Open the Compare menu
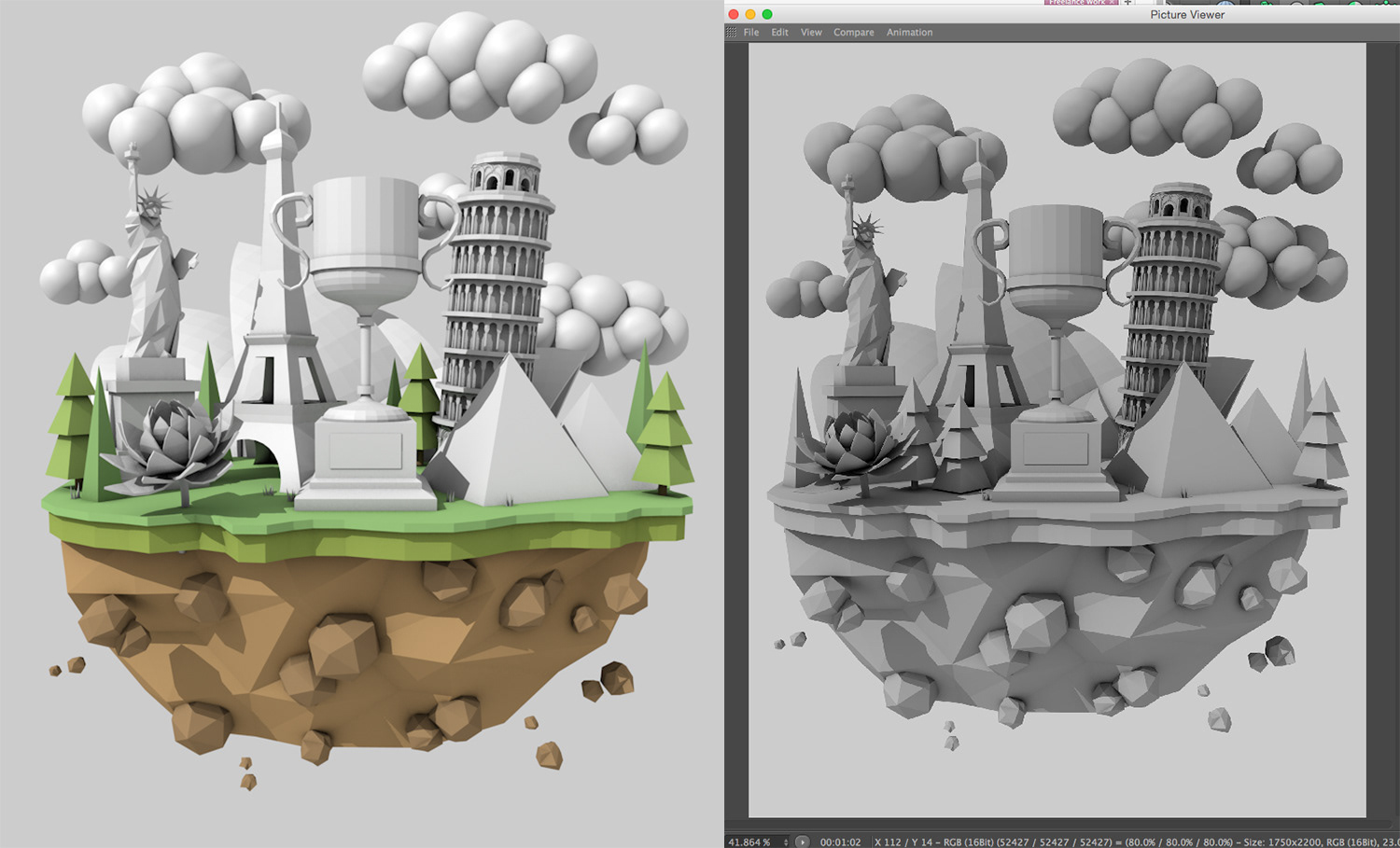This screenshot has height=848, width=1400. [853, 33]
